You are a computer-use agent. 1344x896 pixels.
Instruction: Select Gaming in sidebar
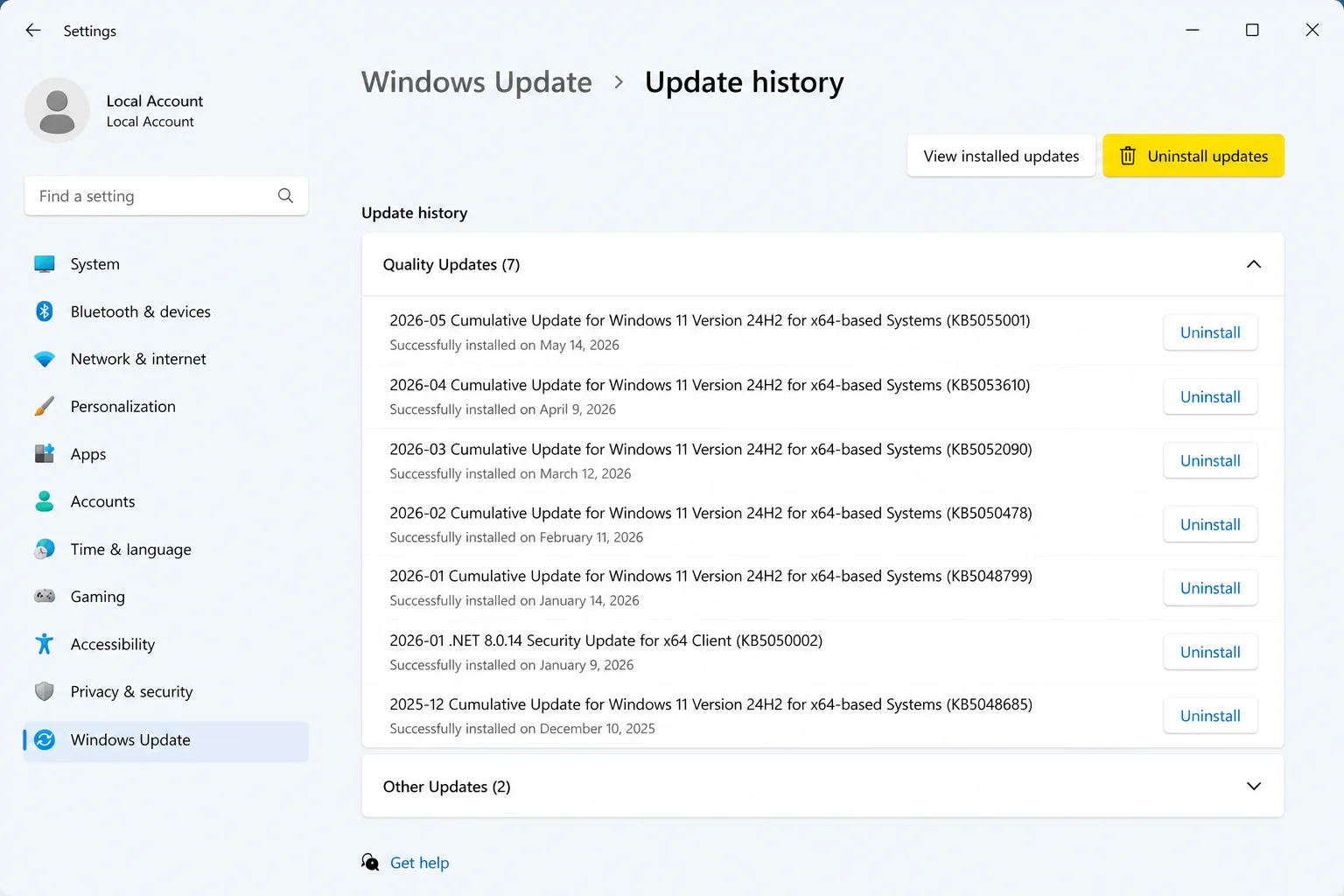point(166,597)
